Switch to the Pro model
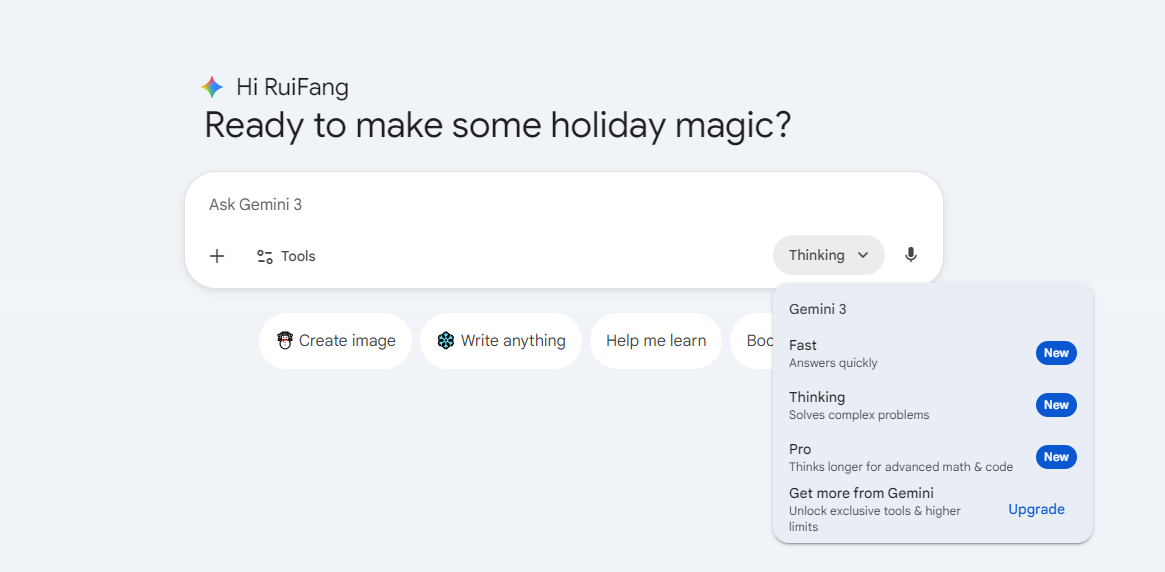This screenshot has width=1165, height=572. click(880, 457)
